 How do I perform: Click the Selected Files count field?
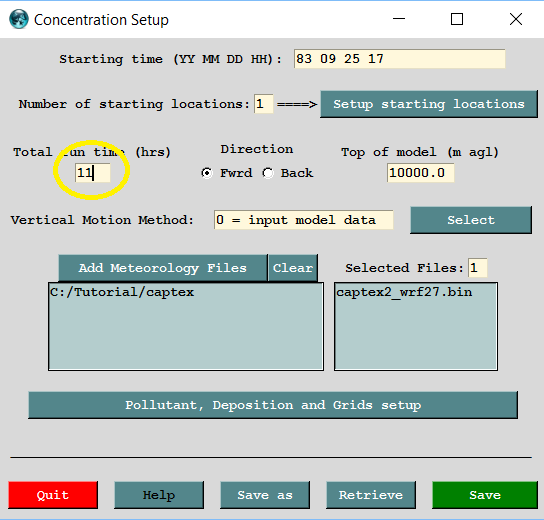coord(477,267)
